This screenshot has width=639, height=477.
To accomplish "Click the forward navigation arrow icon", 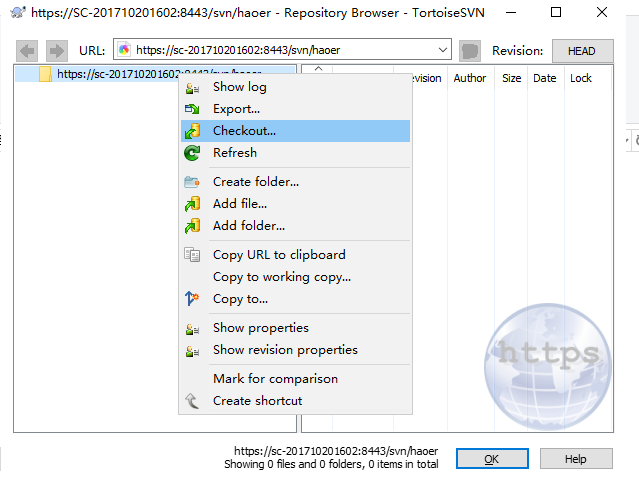I will tap(57, 51).
